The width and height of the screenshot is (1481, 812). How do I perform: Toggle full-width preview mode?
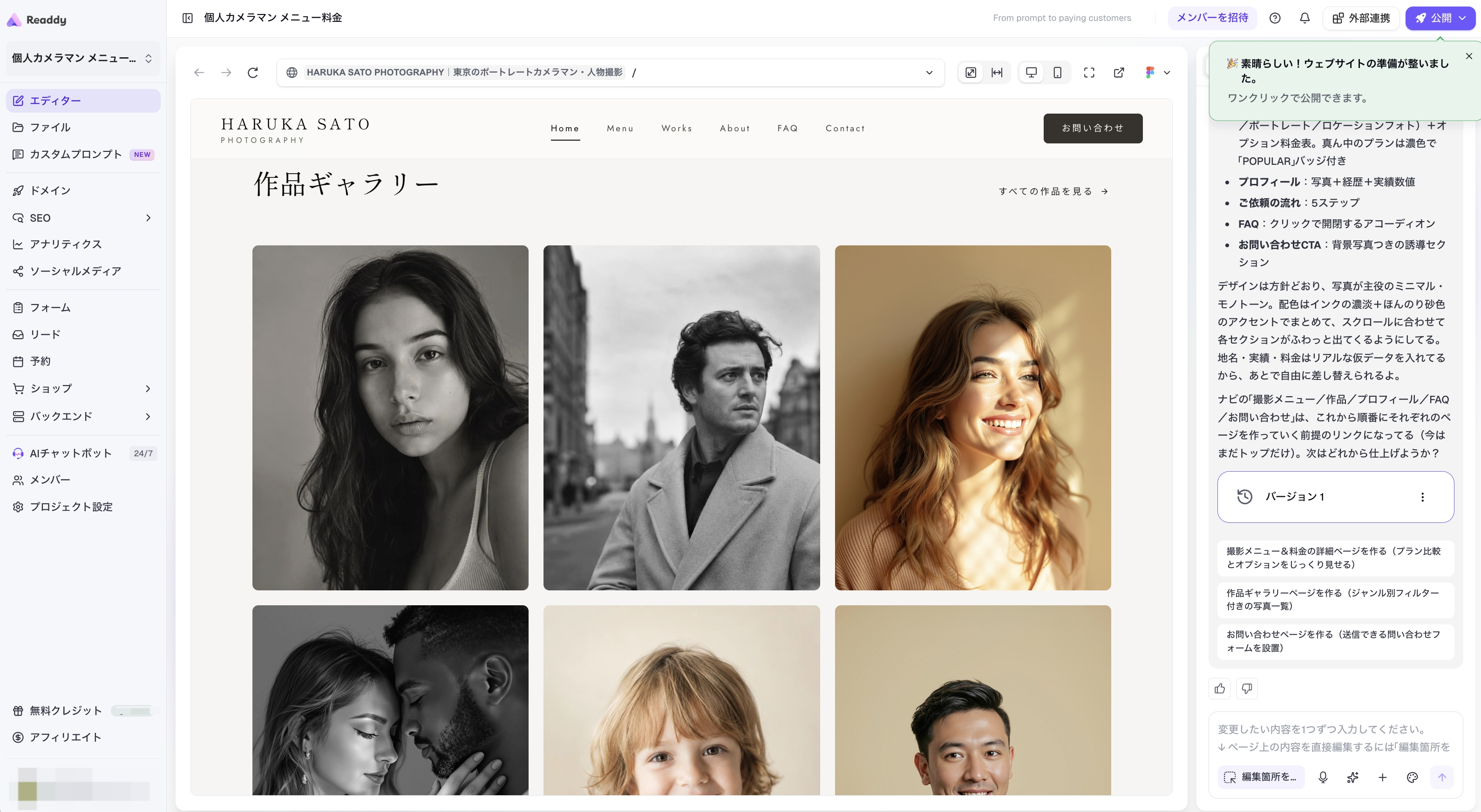997,73
